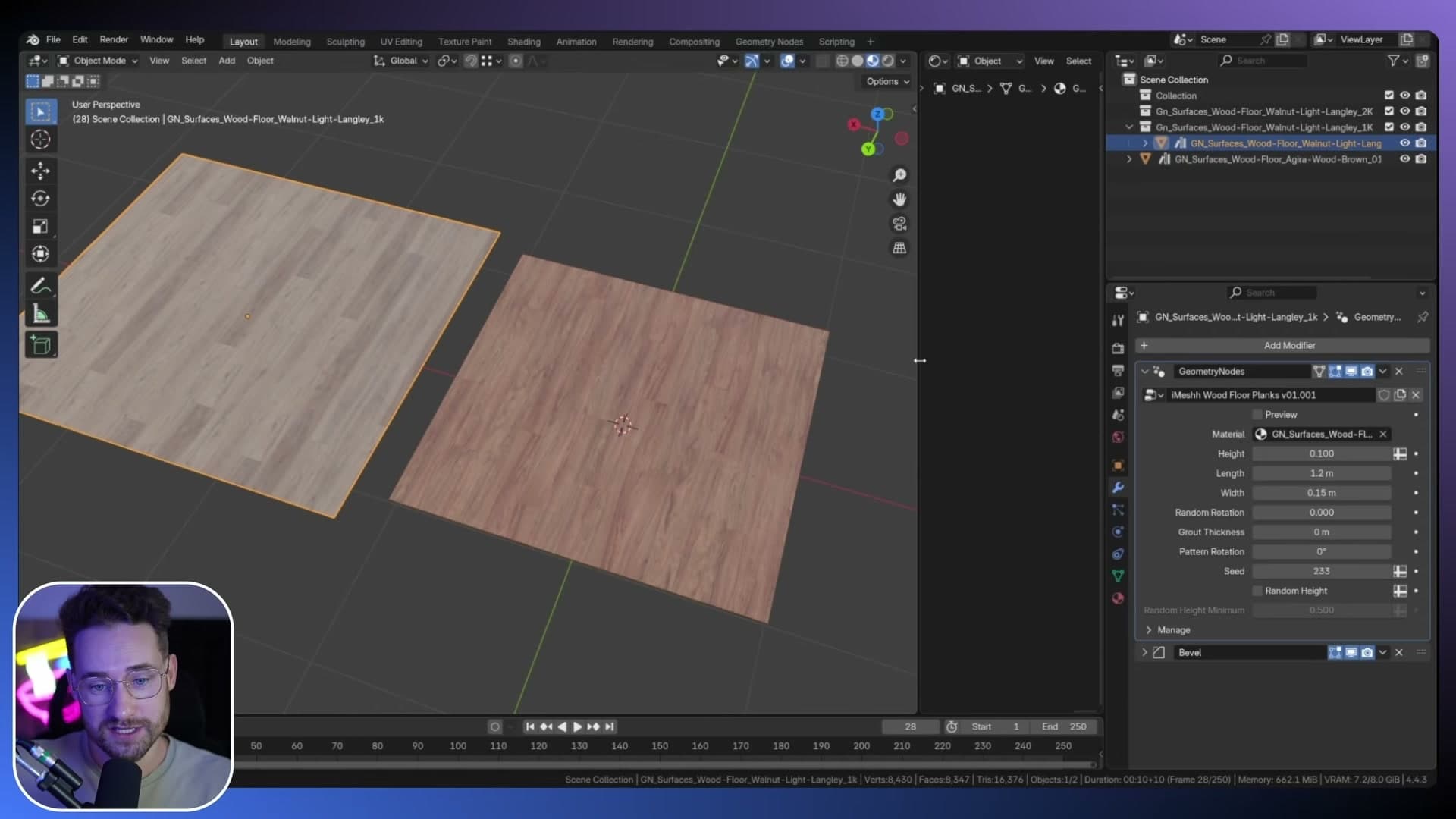Viewport: 1456px width, 819px height.
Task: Switch viewport to solid shading
Action: point(857,61)
